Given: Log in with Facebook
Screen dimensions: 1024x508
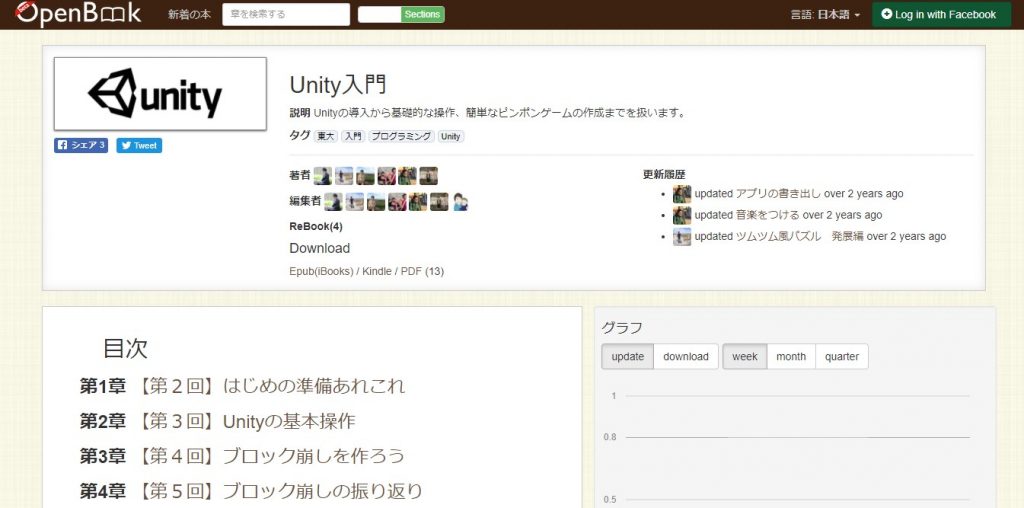Looking at the screenshot, I should [942, 14].
